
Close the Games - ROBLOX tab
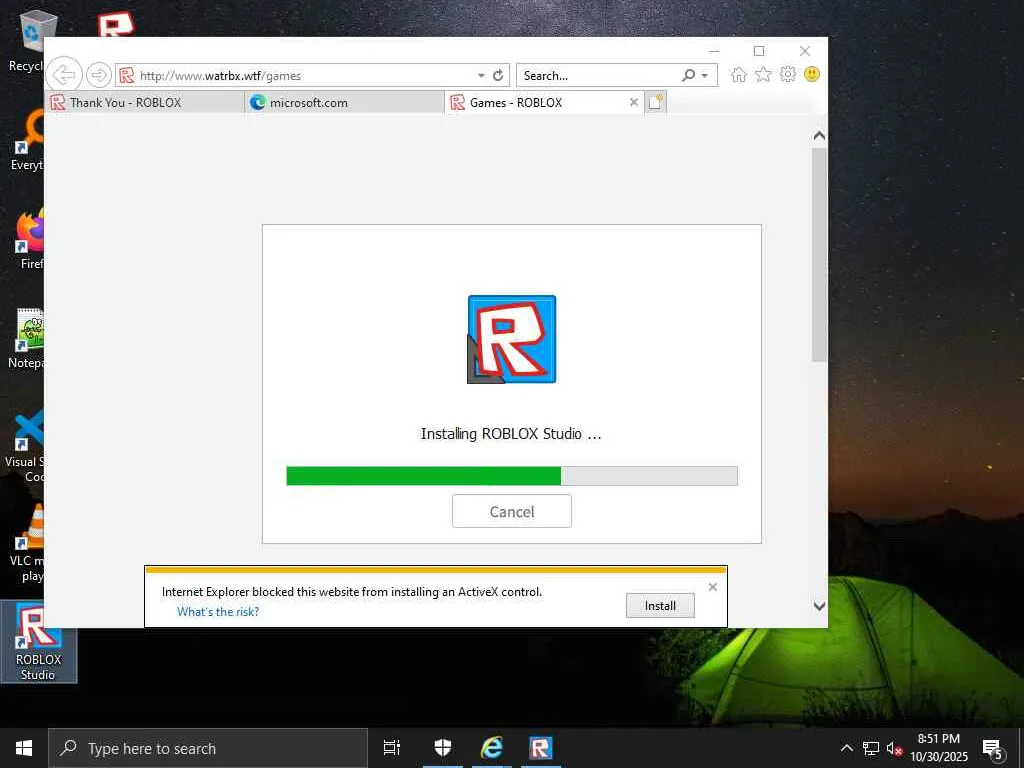point(633,103)
